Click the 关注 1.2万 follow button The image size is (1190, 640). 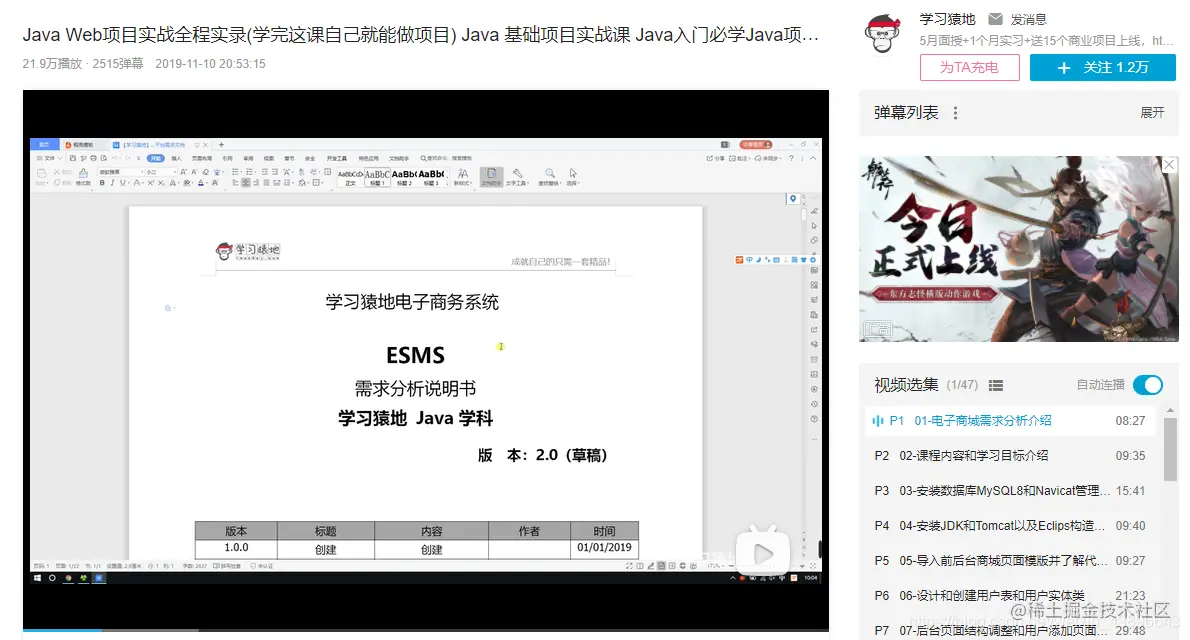point(1103,68)
